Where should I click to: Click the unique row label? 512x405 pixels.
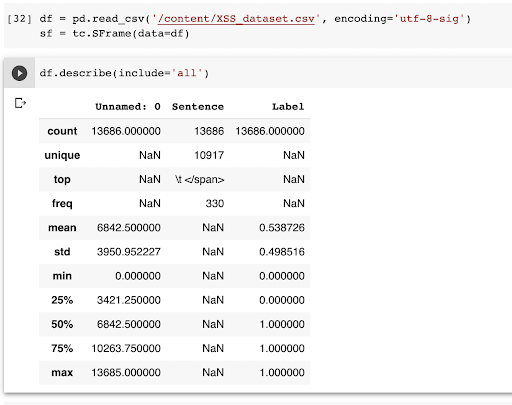[x=62, y=155]
